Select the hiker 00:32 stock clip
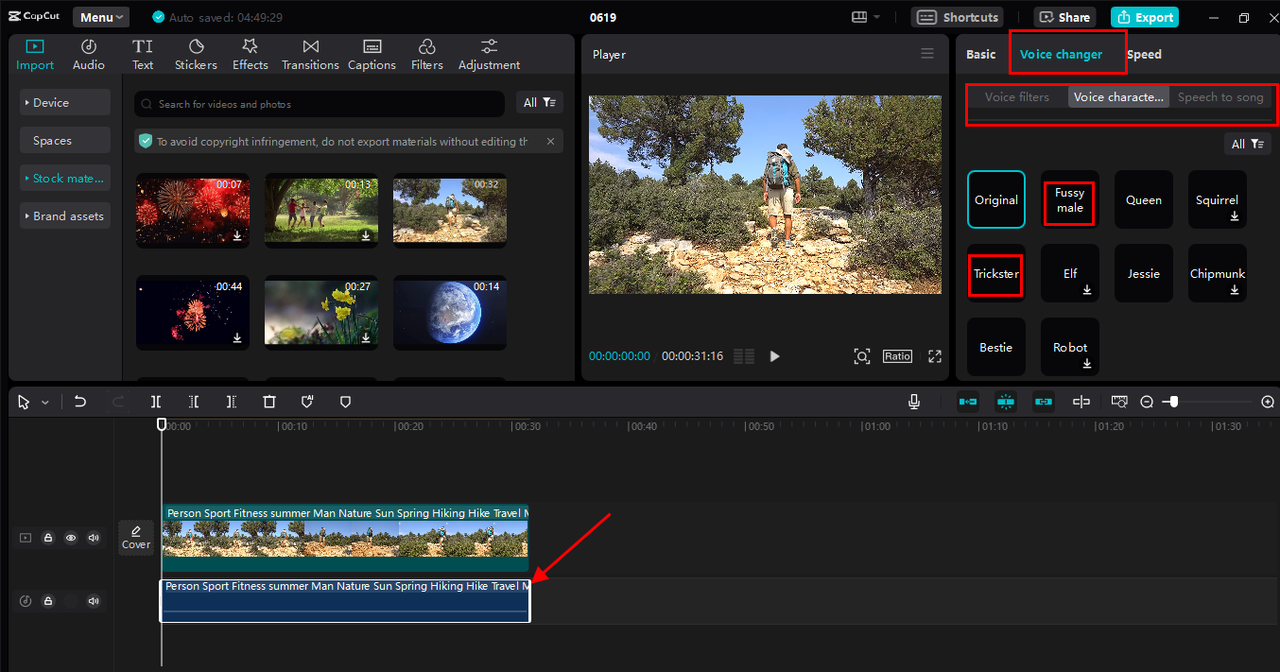1280x672 pixels. (x=450, y=210)
